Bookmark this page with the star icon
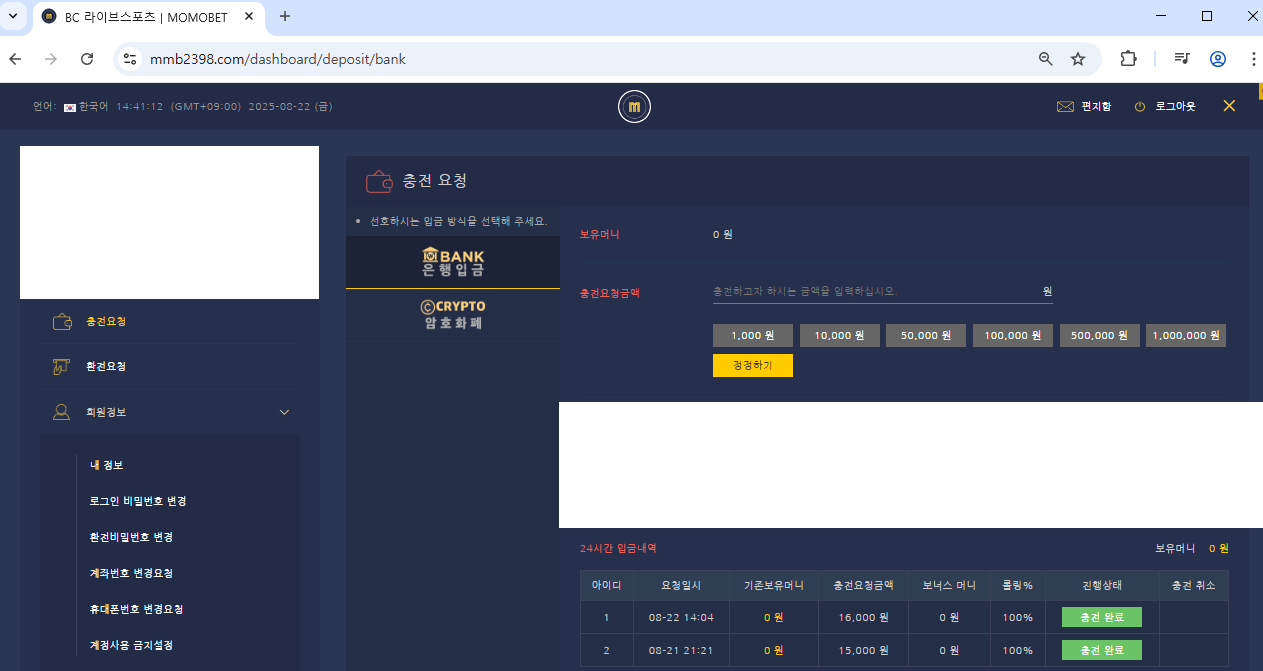Viewport: 1263px width, 671px height. [x=1078, y=59]
